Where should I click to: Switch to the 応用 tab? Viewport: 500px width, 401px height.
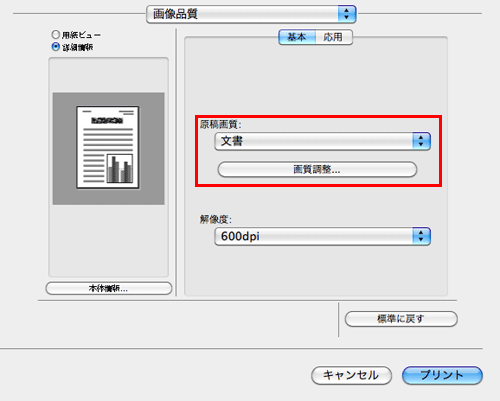point(334,37)
